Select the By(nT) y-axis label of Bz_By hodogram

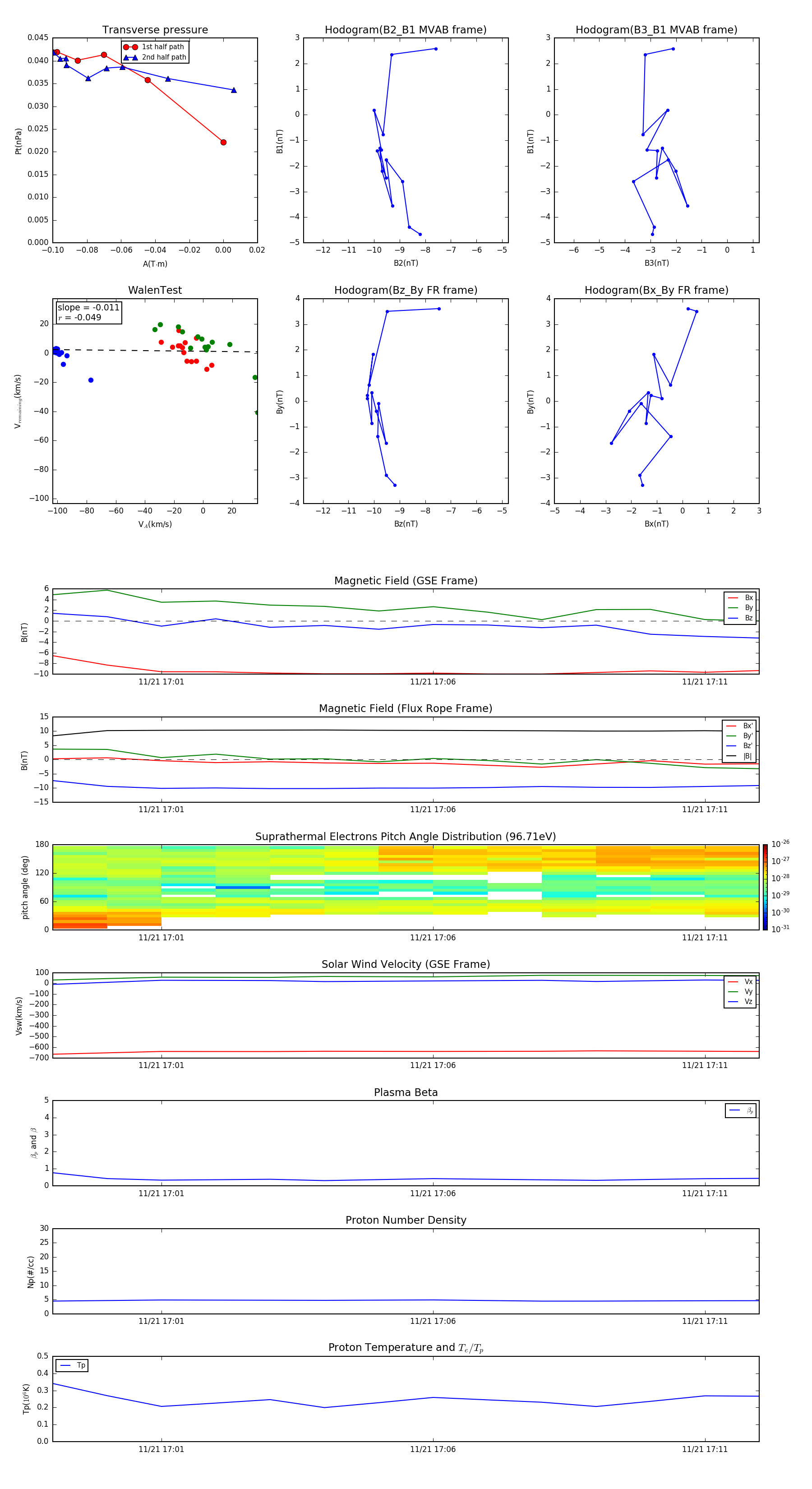coord(280,401)
